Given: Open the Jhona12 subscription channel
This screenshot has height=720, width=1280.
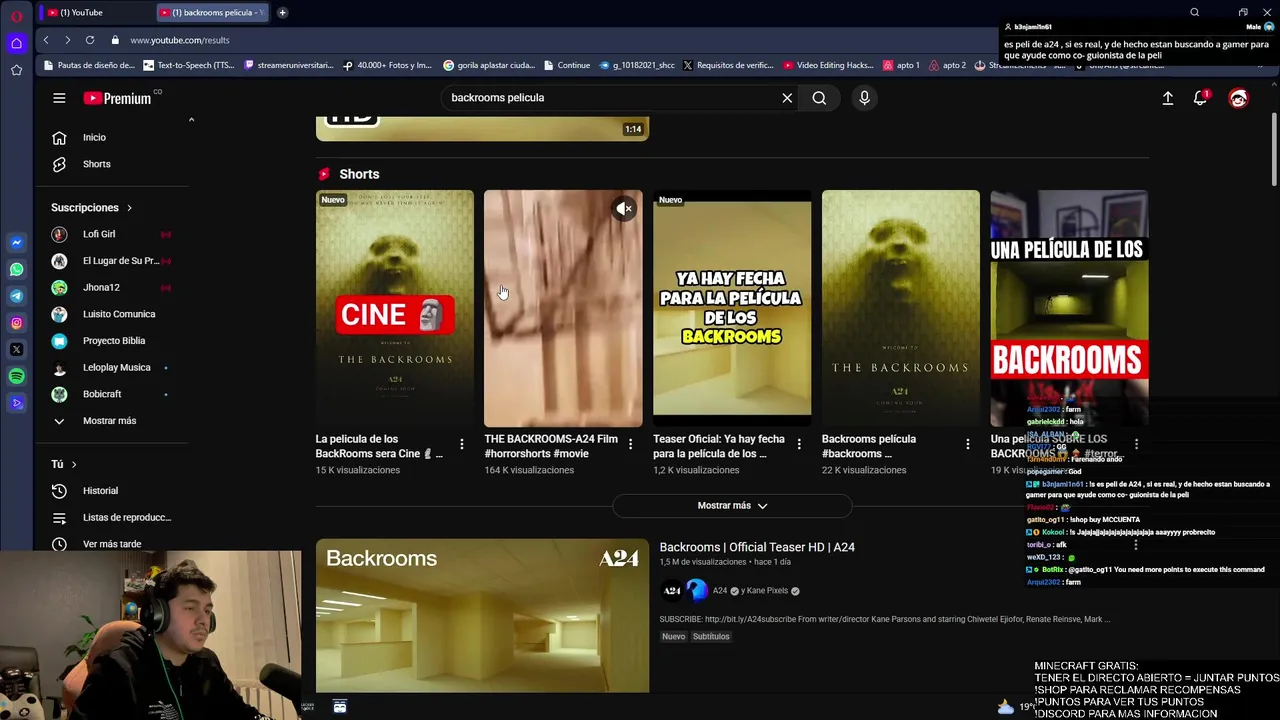Looking at the screenshot, I should (x=101, y=288).
